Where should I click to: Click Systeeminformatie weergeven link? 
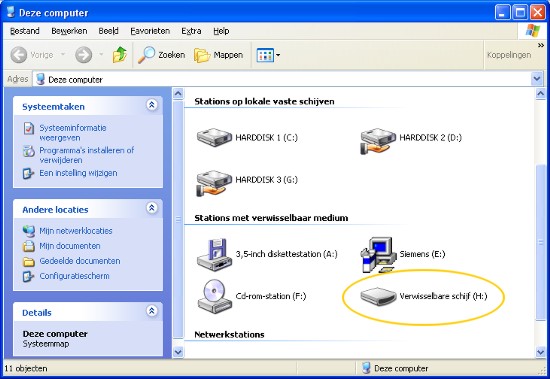(x=73, y=133)
